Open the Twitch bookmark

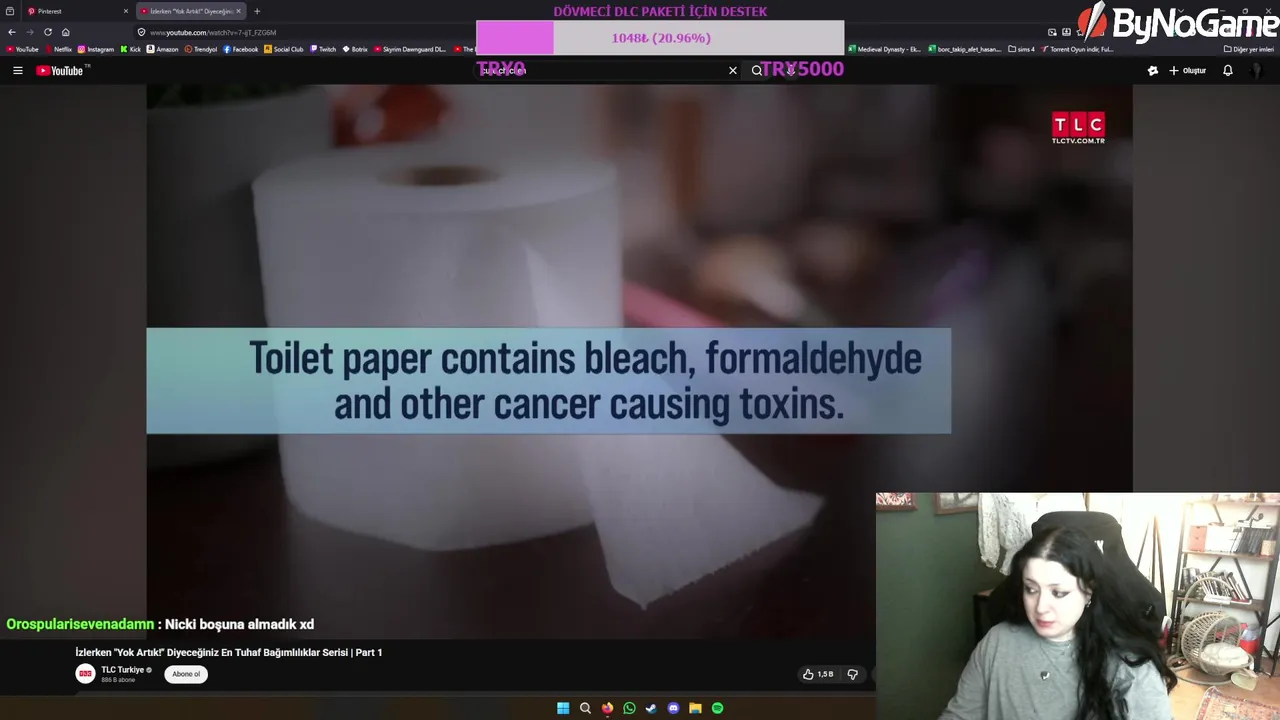click(x=323, y=49)
